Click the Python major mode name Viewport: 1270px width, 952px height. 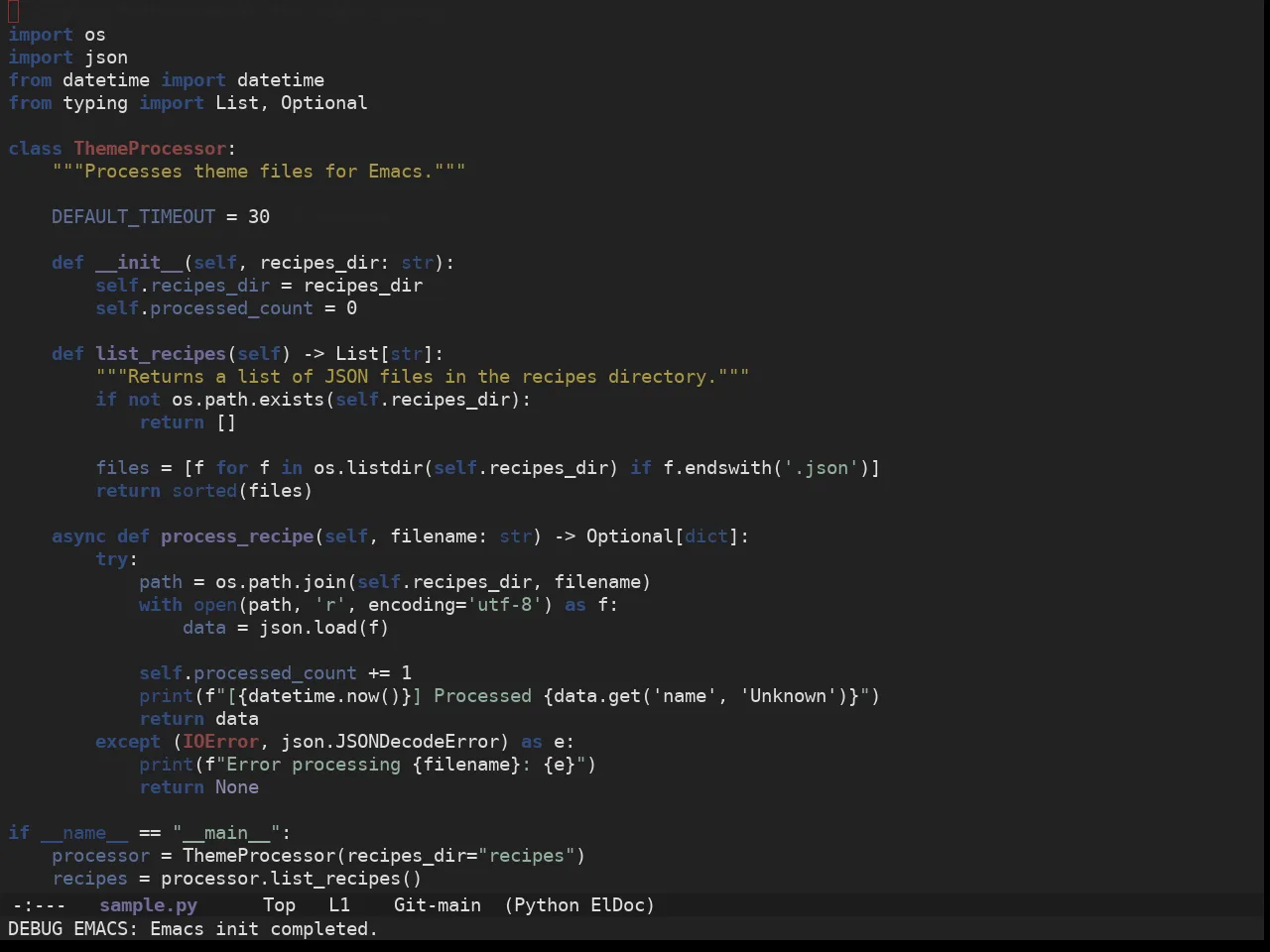coord(547,904)
